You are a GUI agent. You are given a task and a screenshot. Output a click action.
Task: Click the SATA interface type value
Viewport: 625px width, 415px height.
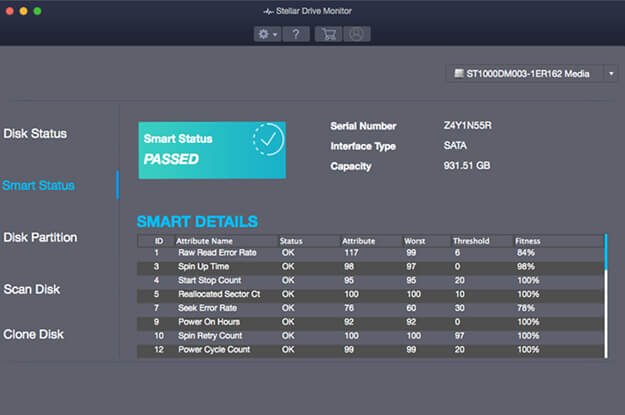click(x=455, y=146)
